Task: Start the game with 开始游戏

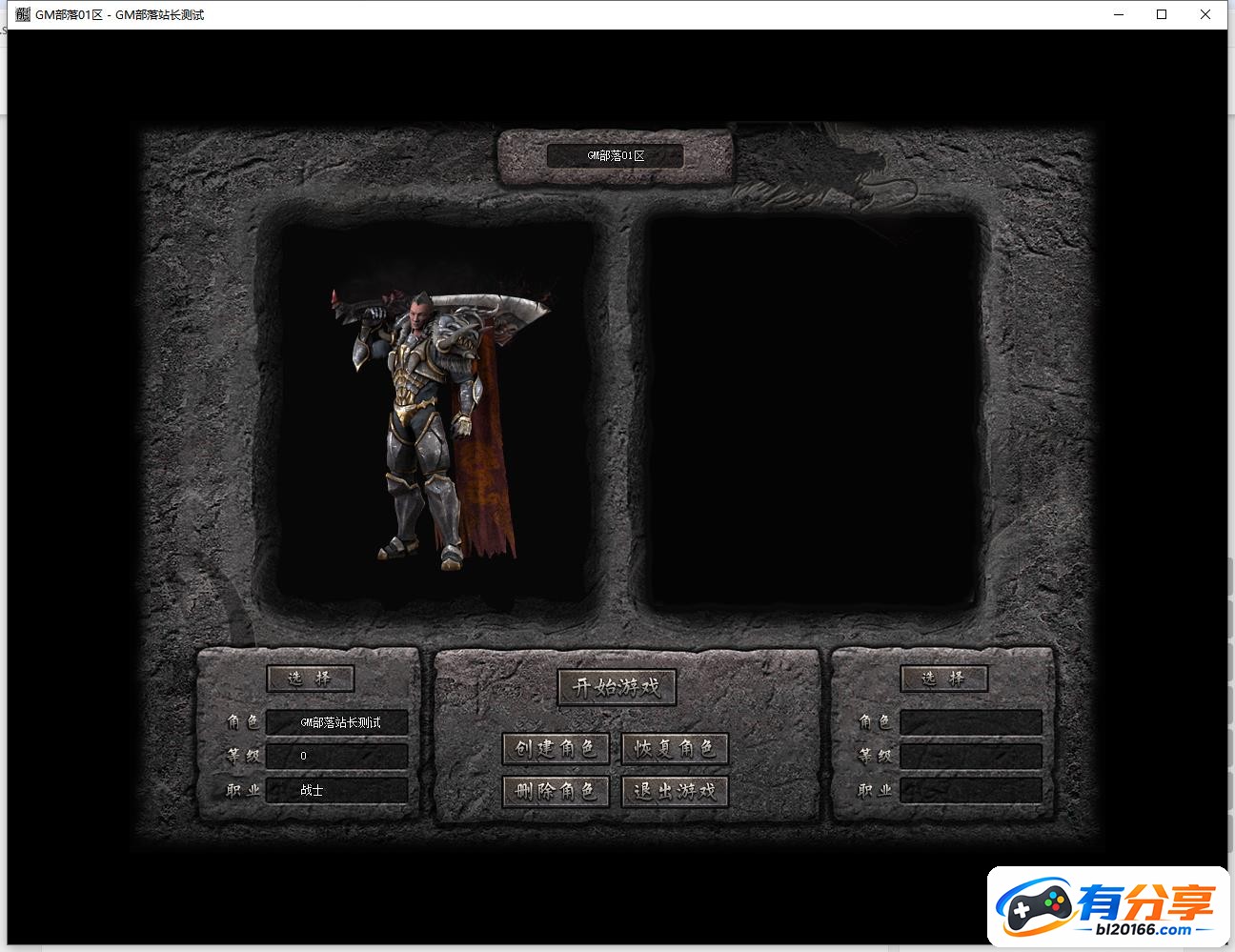Action: (617, 687)
